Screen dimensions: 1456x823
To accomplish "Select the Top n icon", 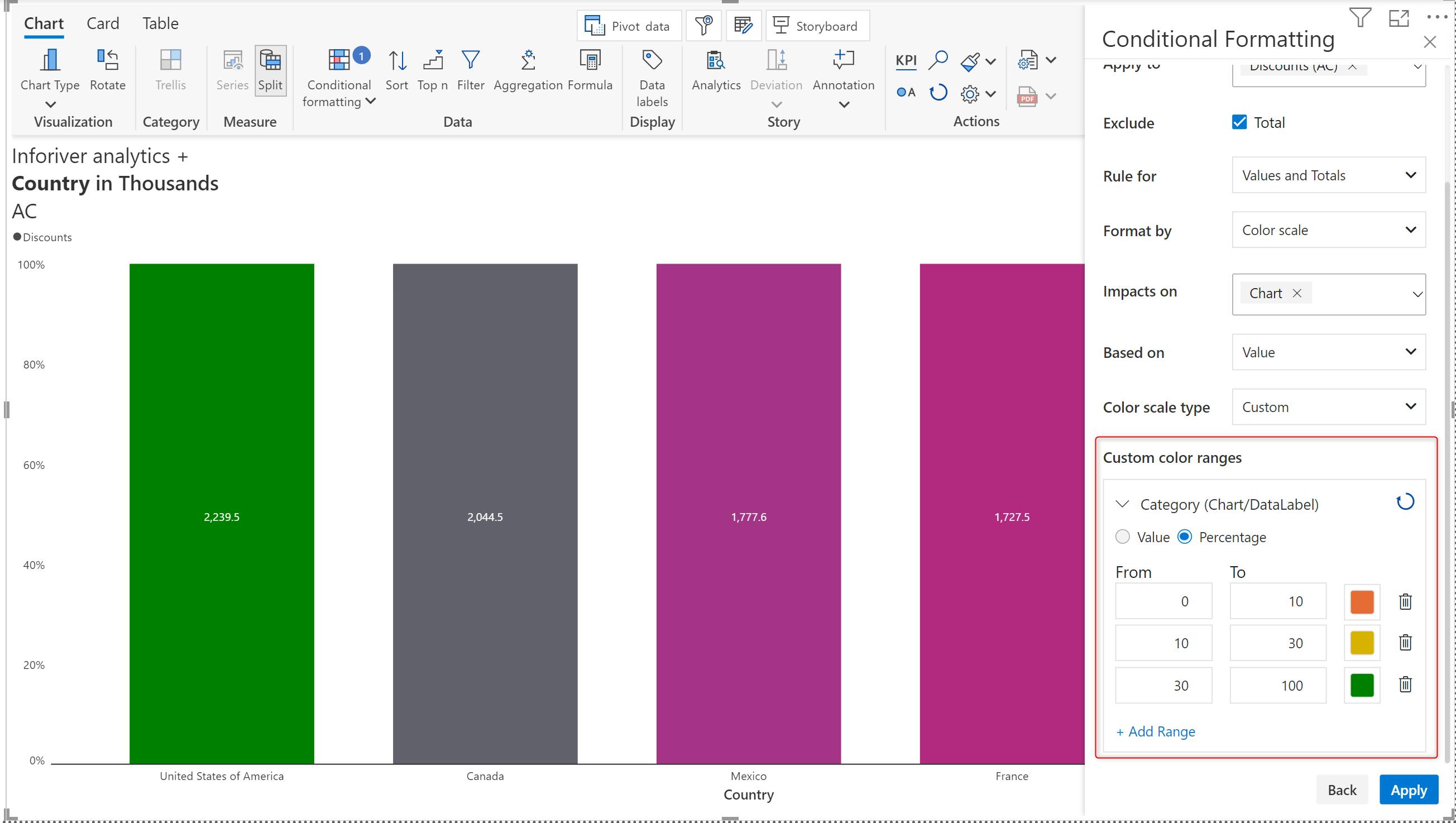I will 433,60.
